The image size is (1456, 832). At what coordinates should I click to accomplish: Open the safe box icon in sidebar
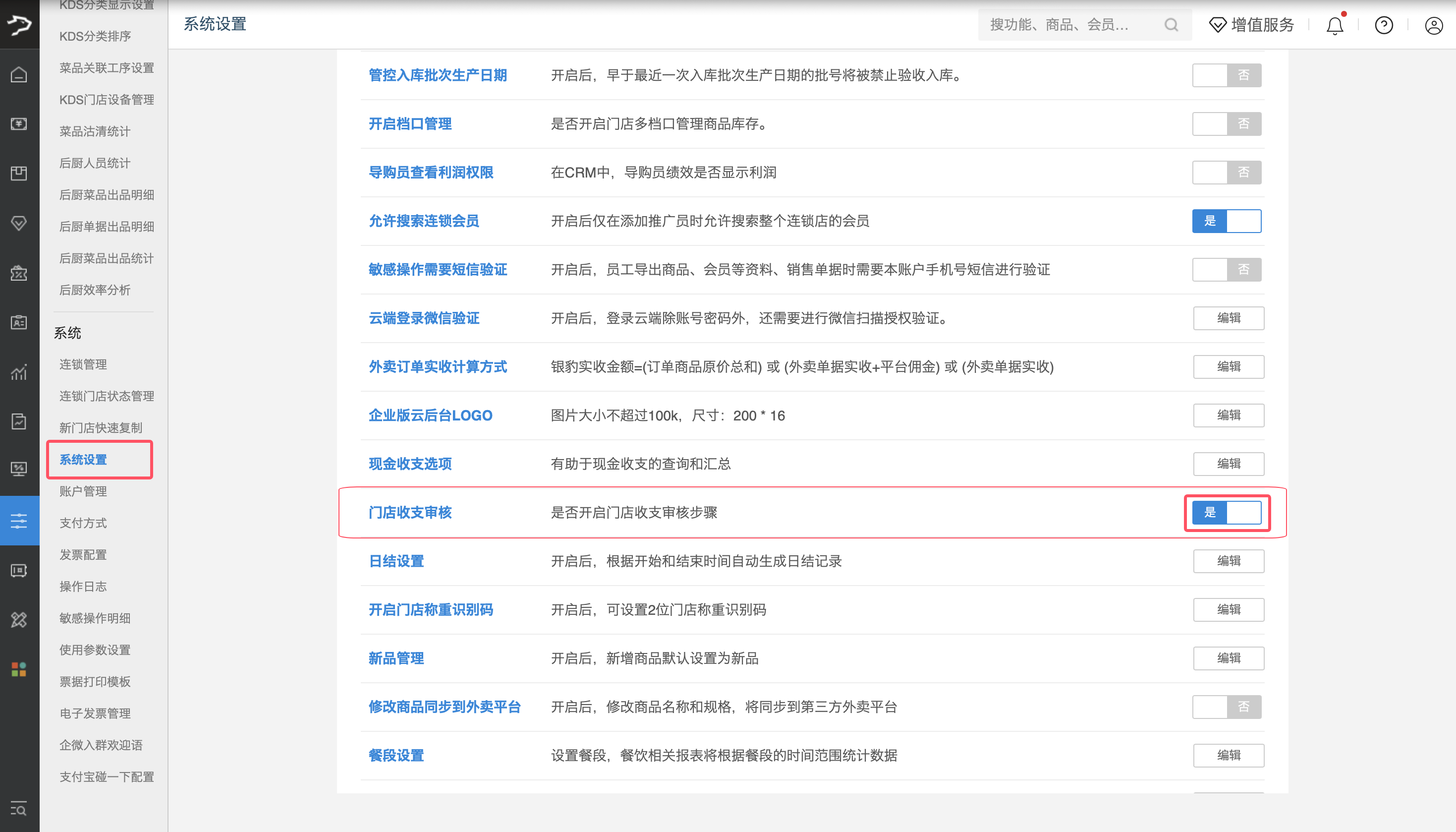point(19,570)
